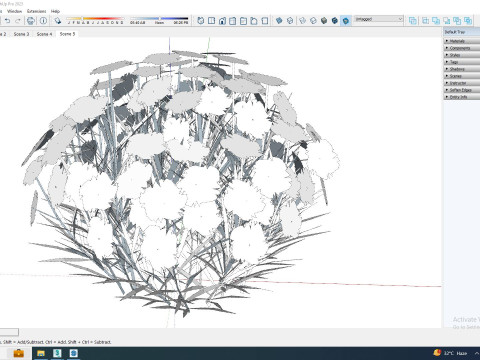This screenshot has width=480, height=360.
Task: Expand the Entity Info panel
Action: [x=462, y=97]
